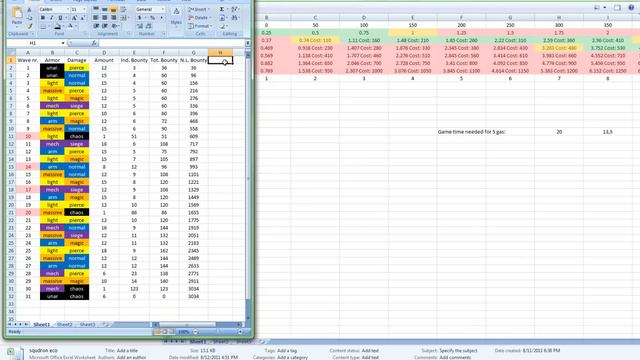
Task: Open the Styles gallery button
Action: (176, 16)
